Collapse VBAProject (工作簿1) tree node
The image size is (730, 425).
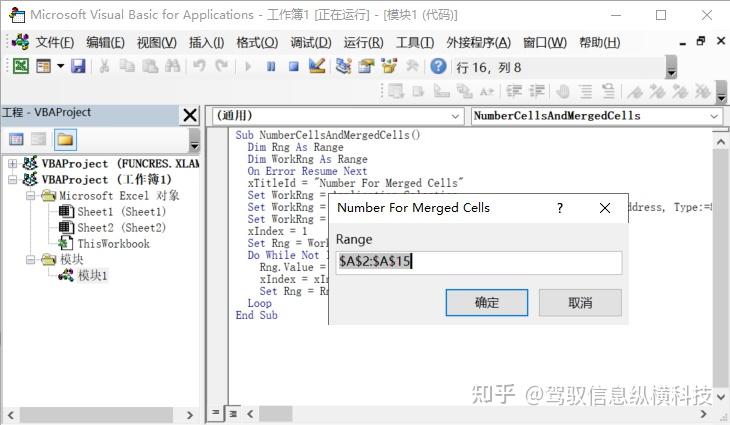(x=13, y=180)
